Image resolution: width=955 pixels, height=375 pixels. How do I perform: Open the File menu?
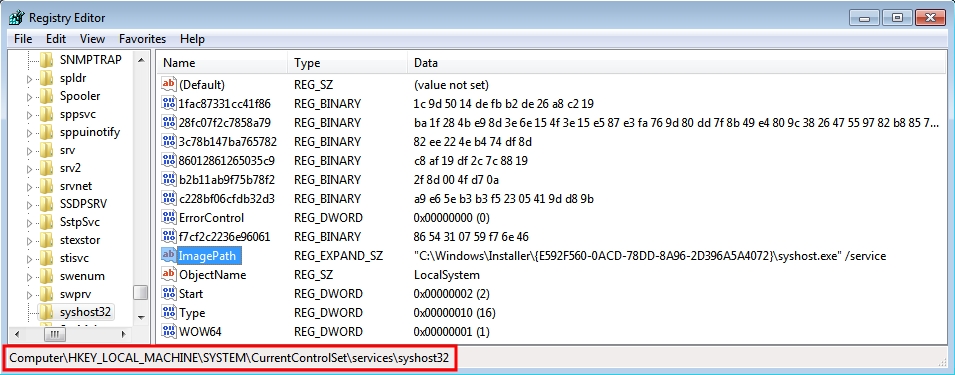(x=23, y=39)
